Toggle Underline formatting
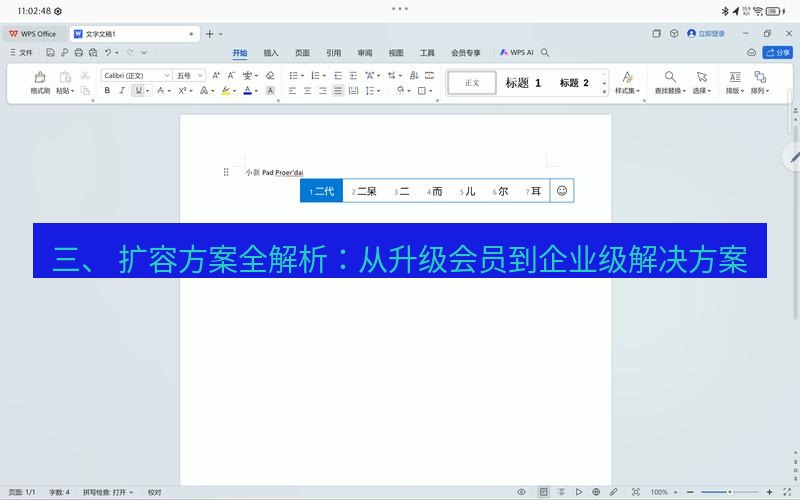Image resolution: width=800 pixels, height=500 pixels. (x=138, y=91)
